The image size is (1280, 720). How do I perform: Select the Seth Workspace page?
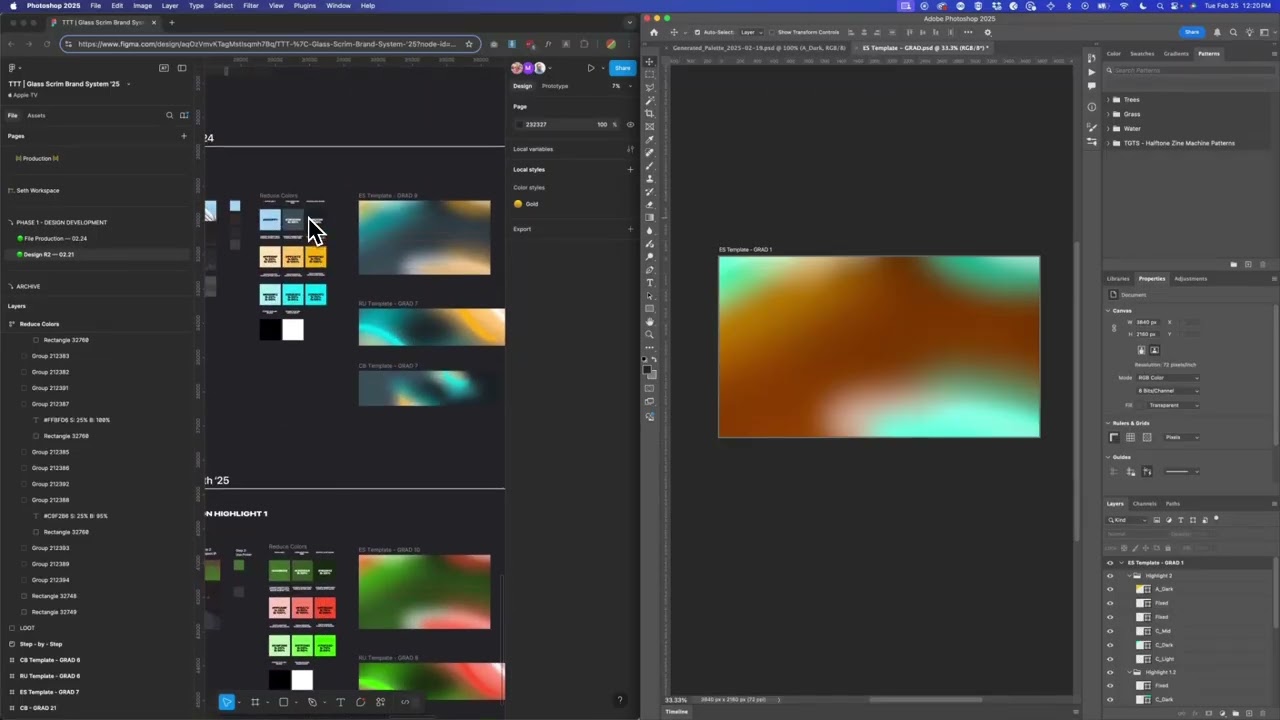tap(38, 190)
